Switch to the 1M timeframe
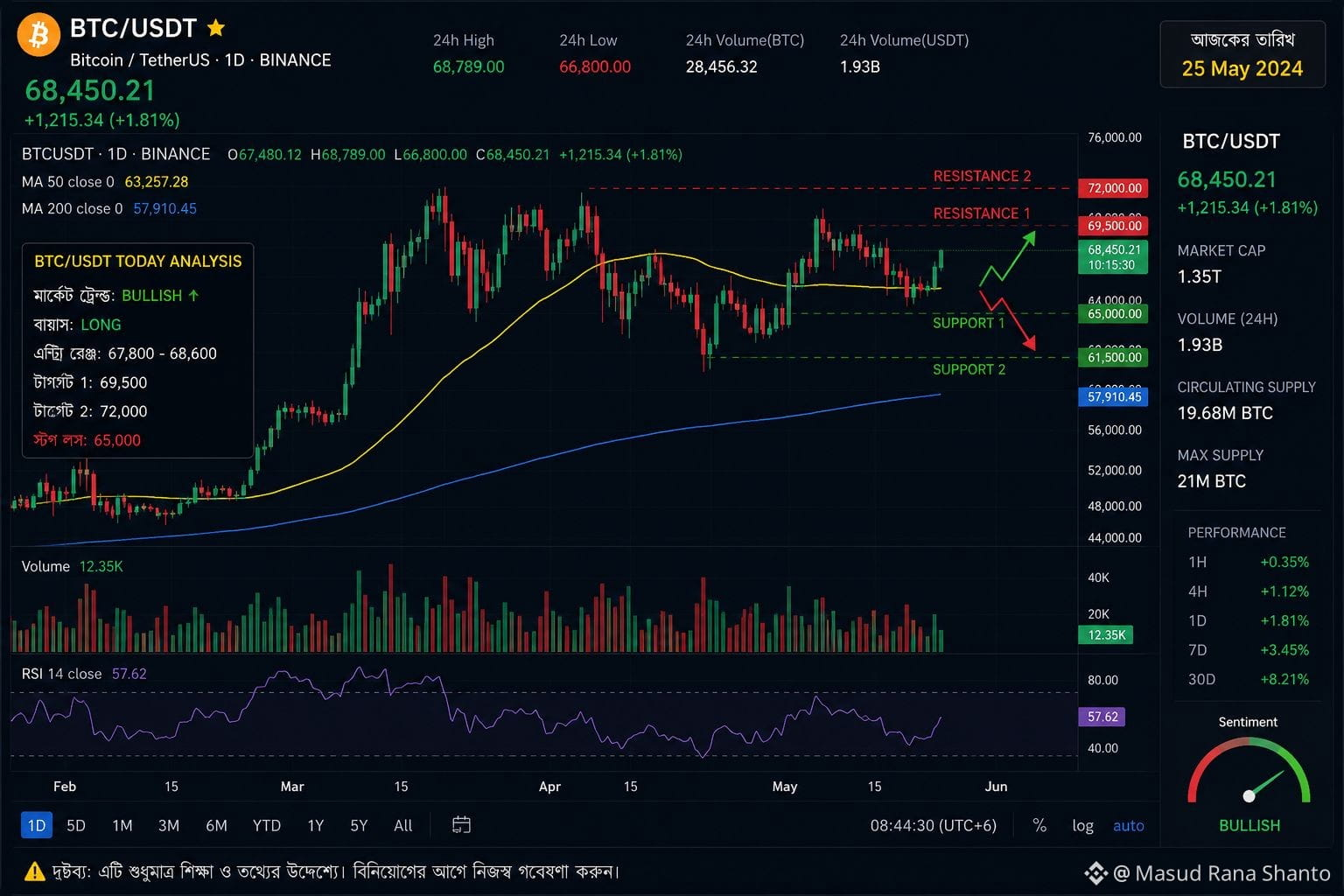Image resolution: width=1344 pixels, height=896 pixels. [x=122, y=825]
